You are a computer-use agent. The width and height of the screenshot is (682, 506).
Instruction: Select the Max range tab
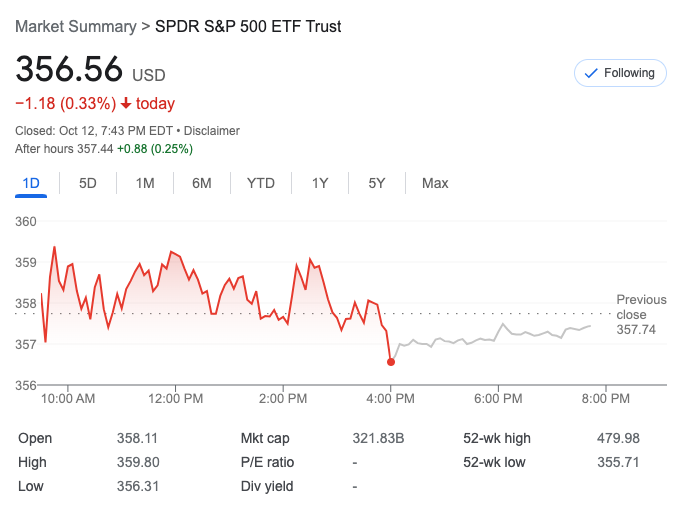coord(435,183)
